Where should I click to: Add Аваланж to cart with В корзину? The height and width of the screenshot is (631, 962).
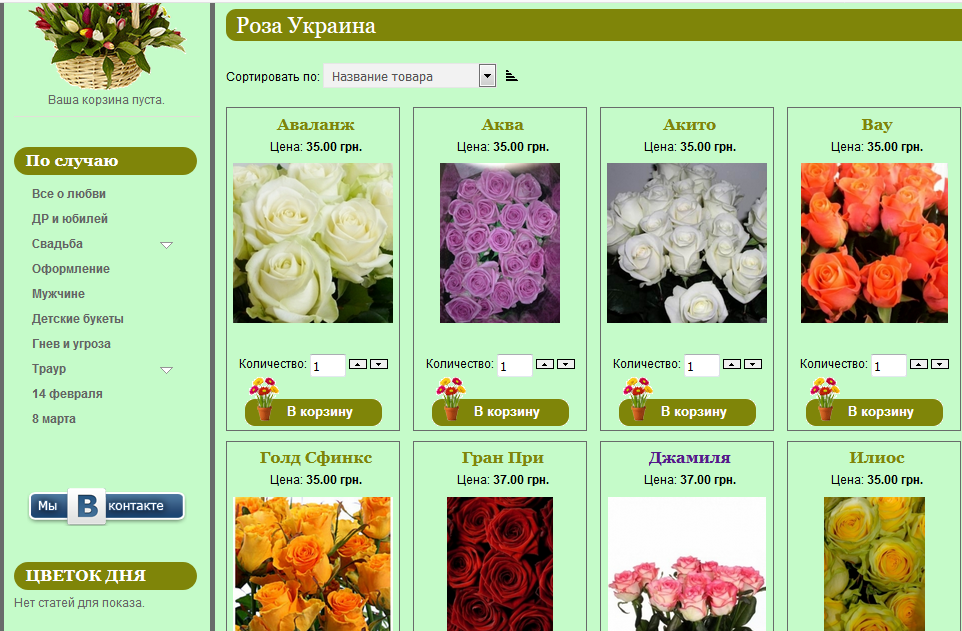pyautogui.click(x=314, y=412)
